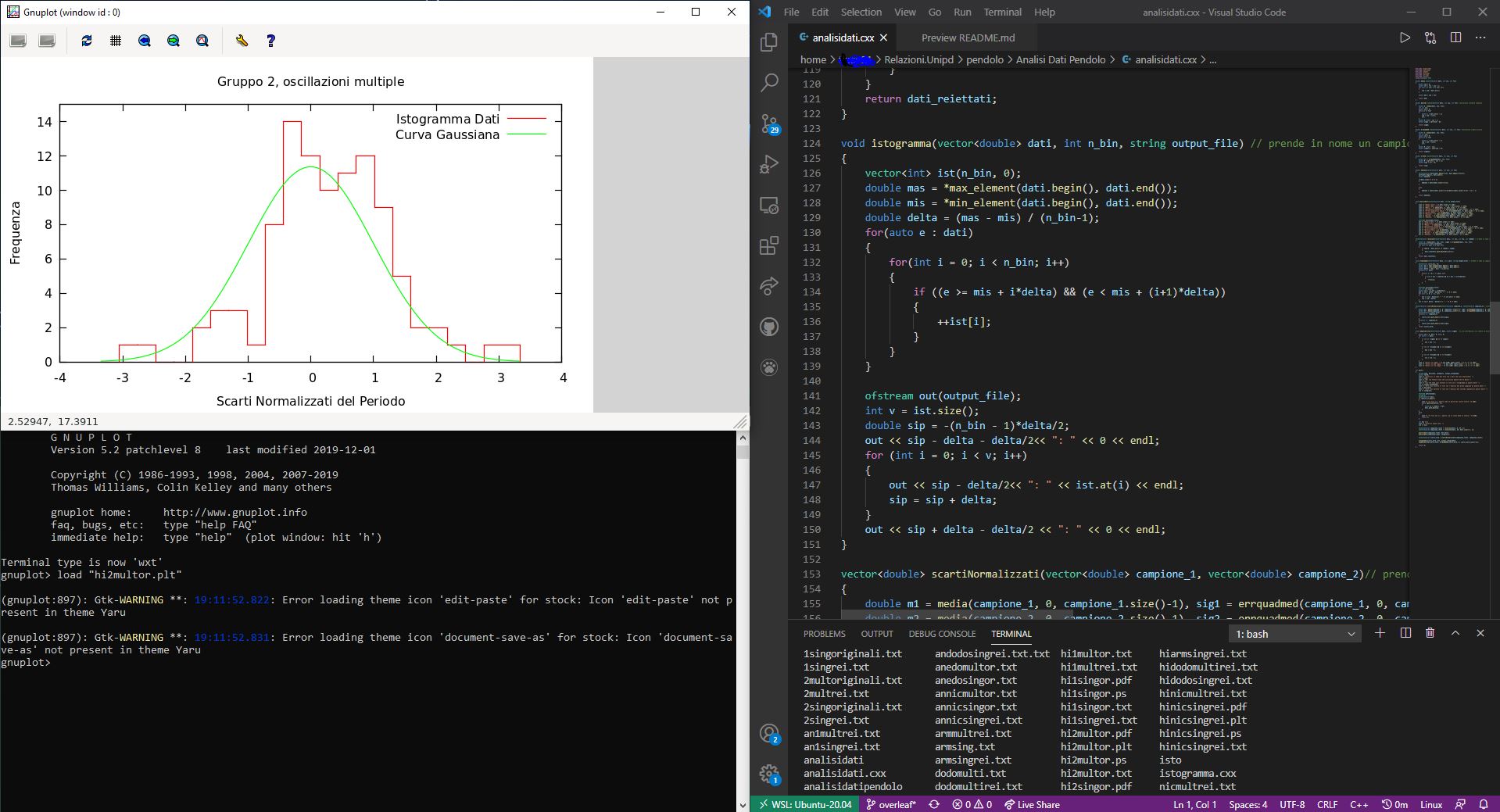The height and width of the screenshot is (812, 1500).
Task: Open editor More Actions ellipsis menu
Action: [1480, 38]
